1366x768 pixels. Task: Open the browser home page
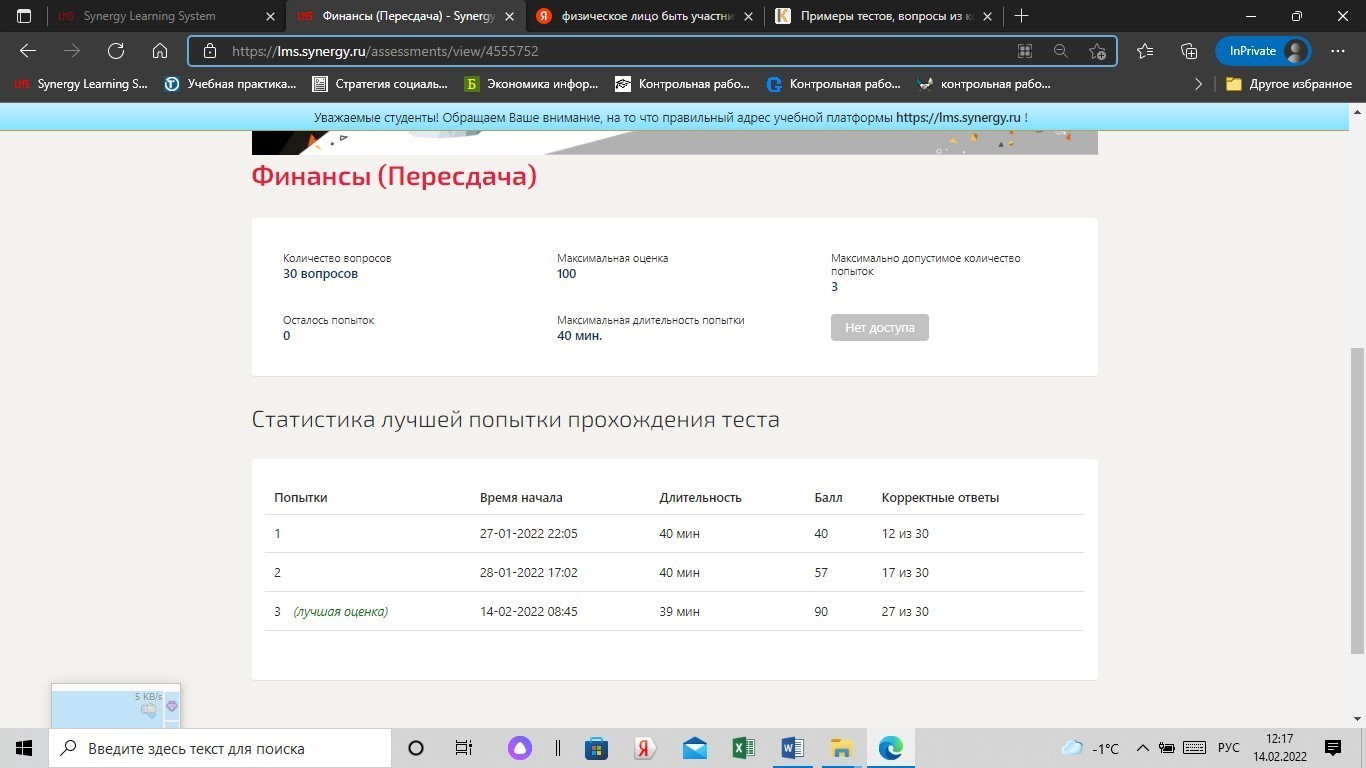click(x=160, y=51)
